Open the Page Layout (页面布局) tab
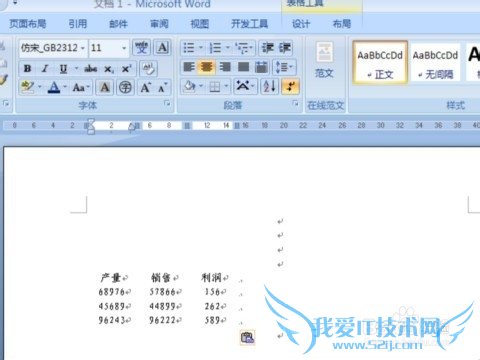 click(28, 24)
